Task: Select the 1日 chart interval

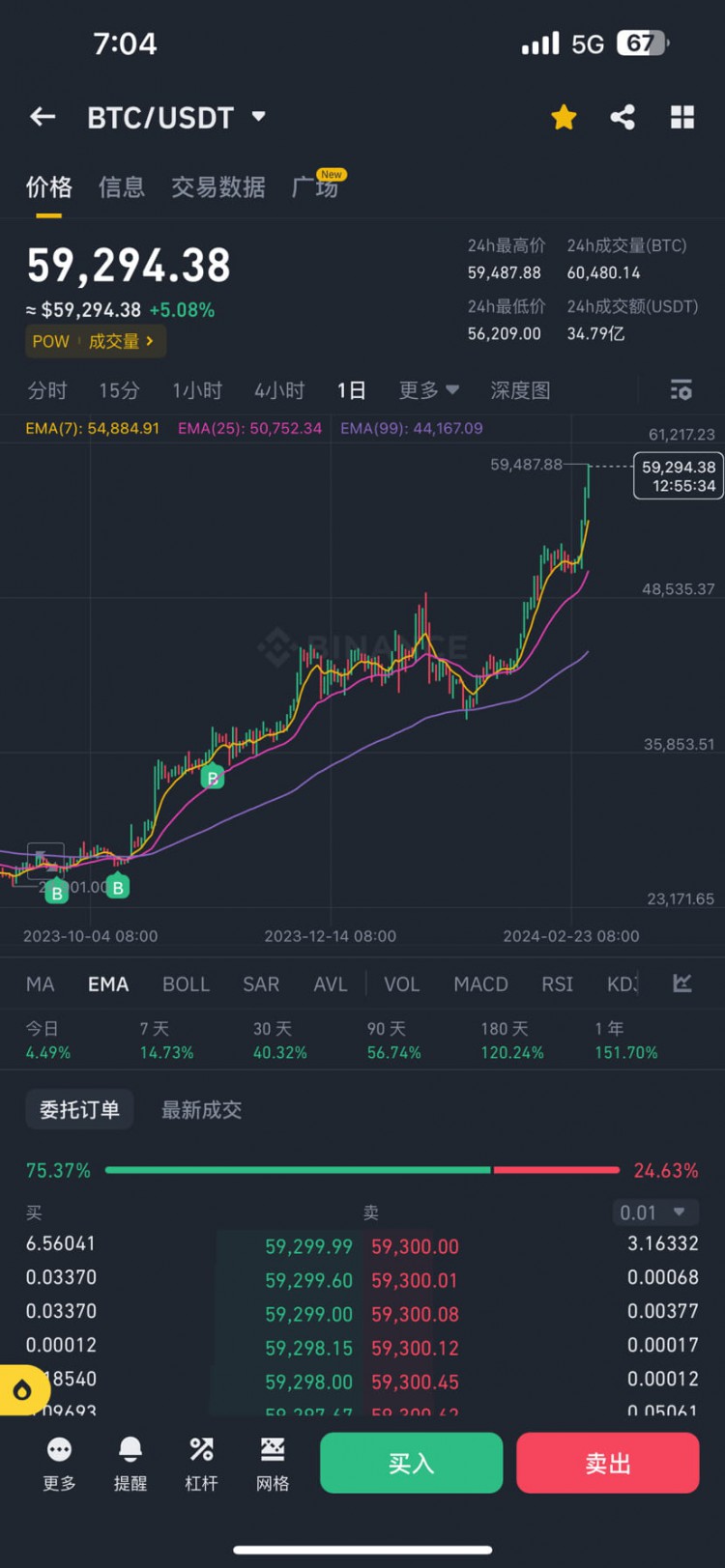Action: pyautogui.click(x=351, y=390)
